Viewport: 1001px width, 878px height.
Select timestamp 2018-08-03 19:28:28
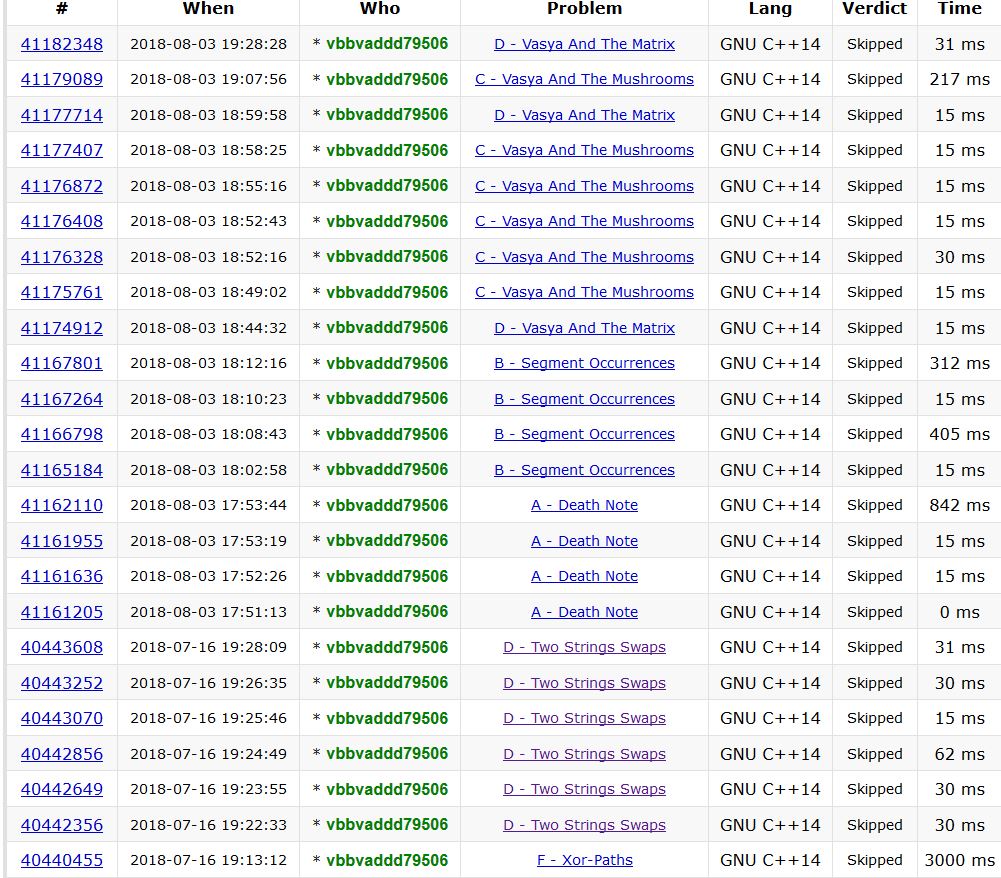coord(208,44)
